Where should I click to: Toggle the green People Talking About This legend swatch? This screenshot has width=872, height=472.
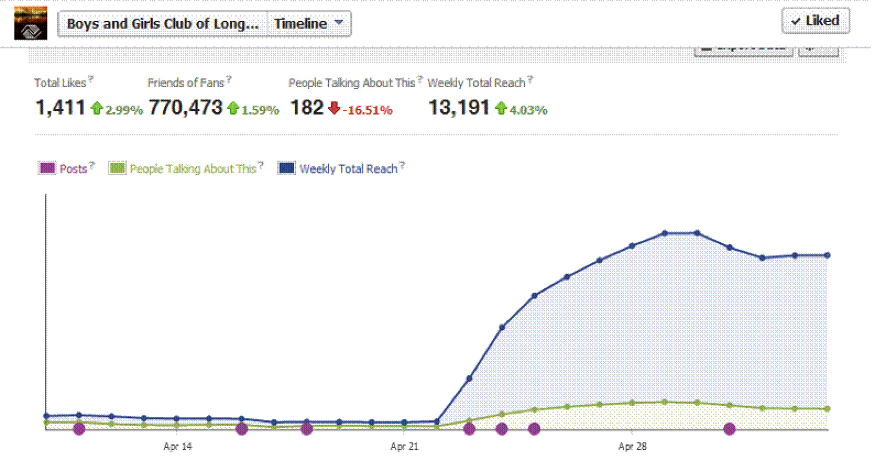(x=116, y=169)
